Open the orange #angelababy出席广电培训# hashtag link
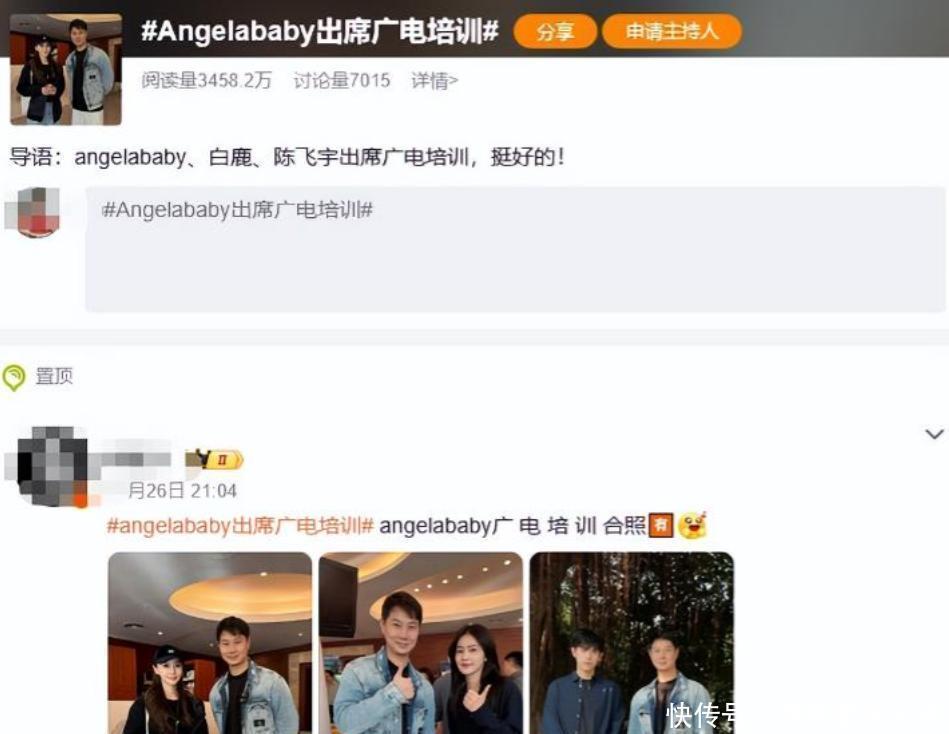 [x=240, y=525]
